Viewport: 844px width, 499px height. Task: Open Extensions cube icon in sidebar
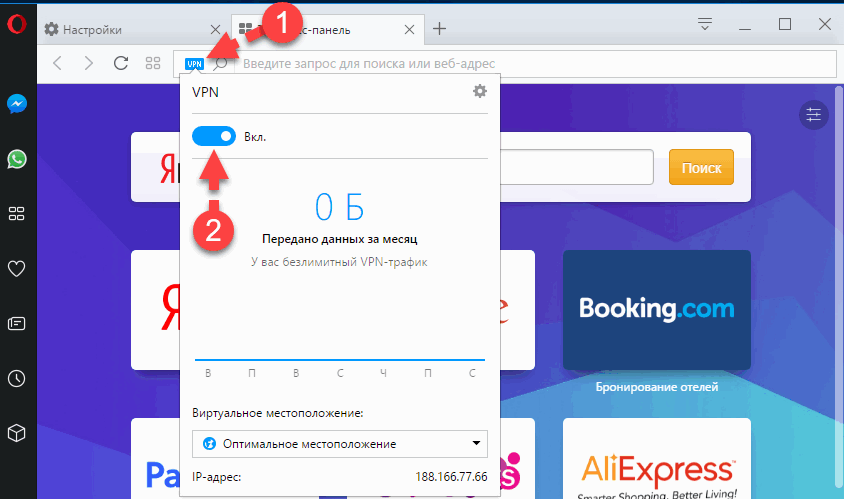16,433
